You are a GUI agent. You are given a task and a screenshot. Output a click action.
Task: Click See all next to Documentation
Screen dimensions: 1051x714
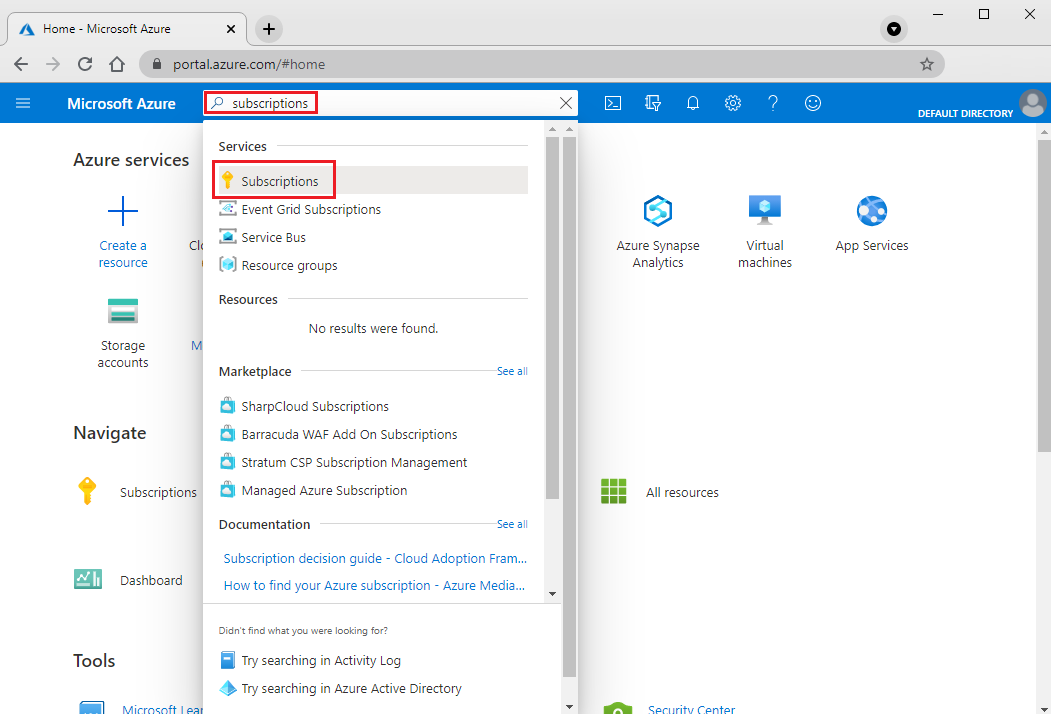pyautogui.click(x=512, y=524)
